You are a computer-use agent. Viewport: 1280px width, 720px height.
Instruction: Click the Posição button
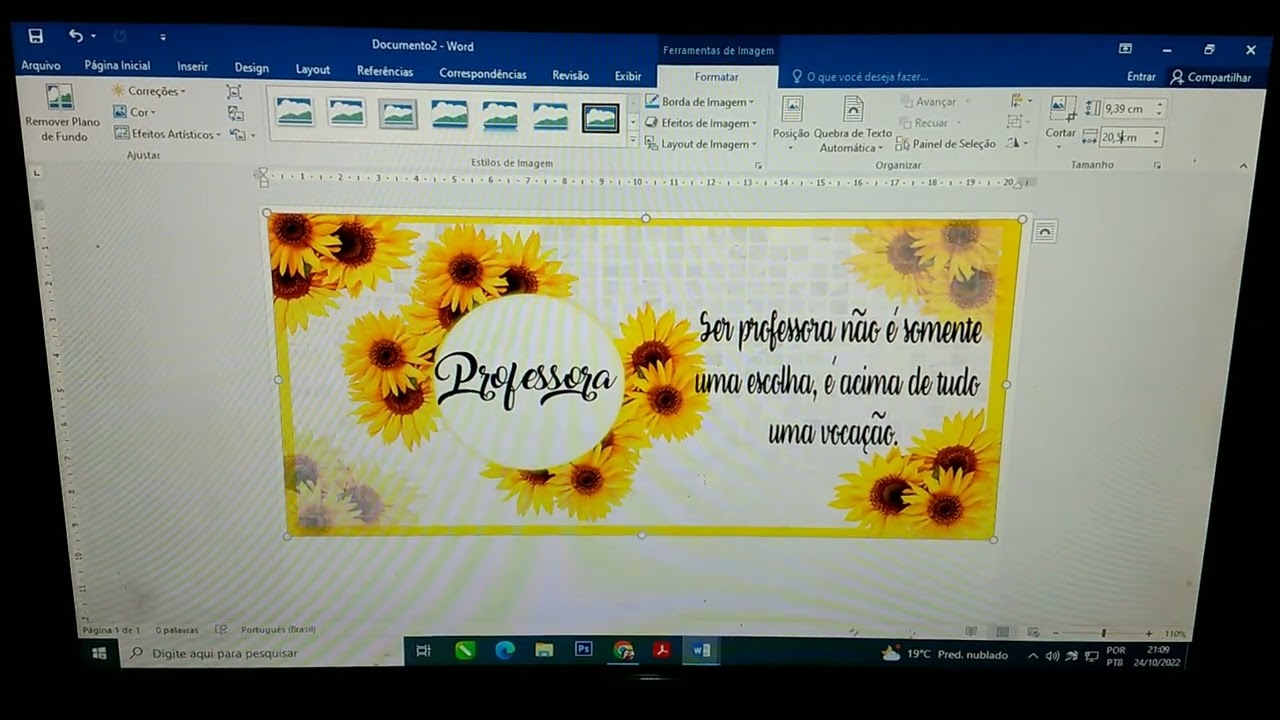click(791, 122)
